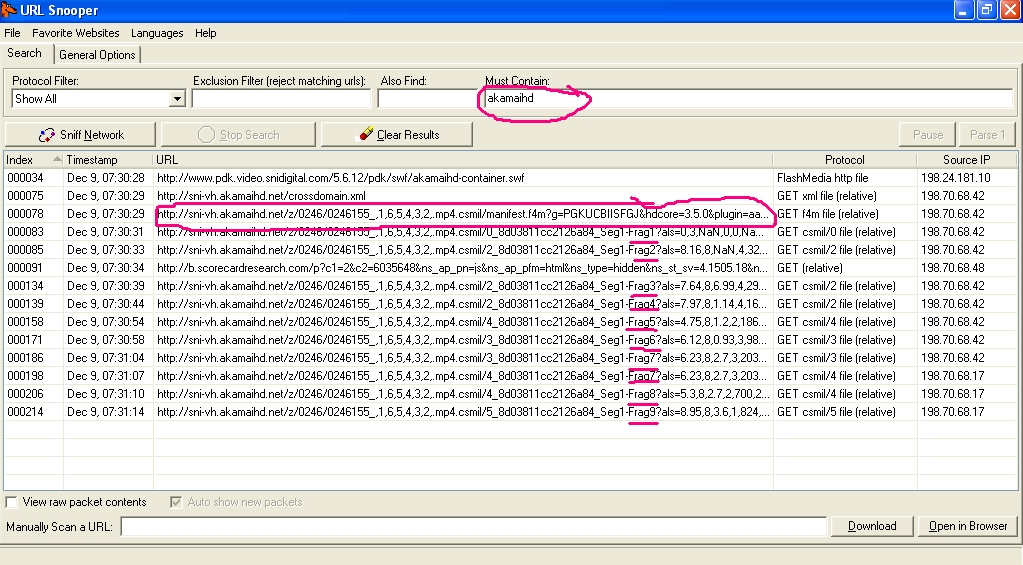
Task: Click timestamp Dec 9, 07:31:14
Action: (106, 412)
